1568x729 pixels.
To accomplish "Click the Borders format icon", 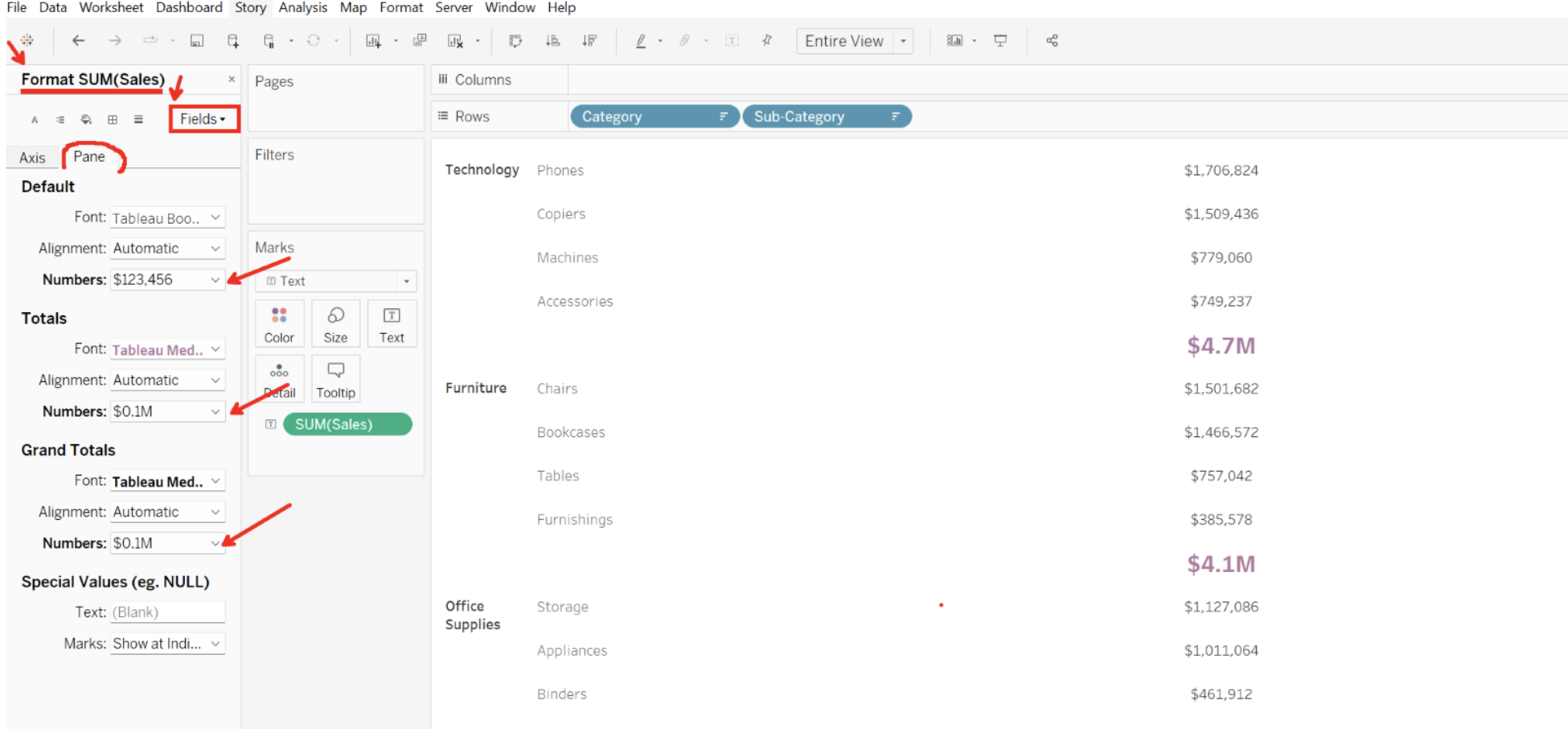I will [112, 119].
